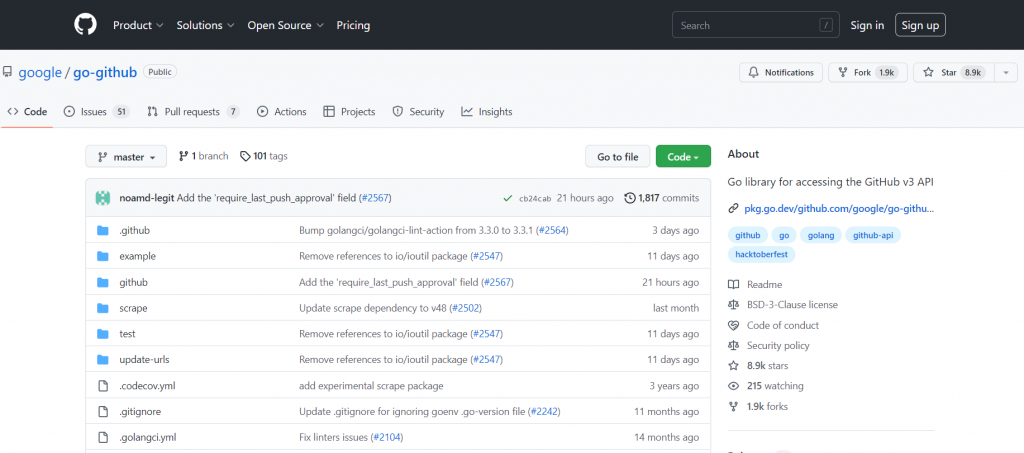Select the hacktoberfest topic tag
Image resolution: width=1024 pixels, height=453 pixels.
click(x=761, y=254)
